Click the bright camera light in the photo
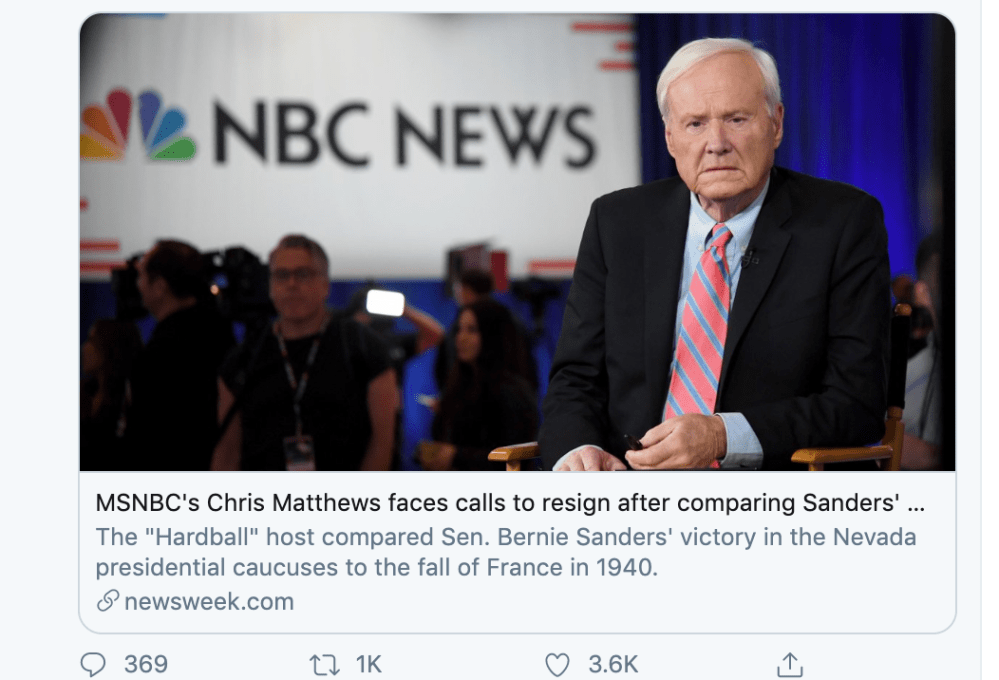999x680 pixels. pos(385,302)
